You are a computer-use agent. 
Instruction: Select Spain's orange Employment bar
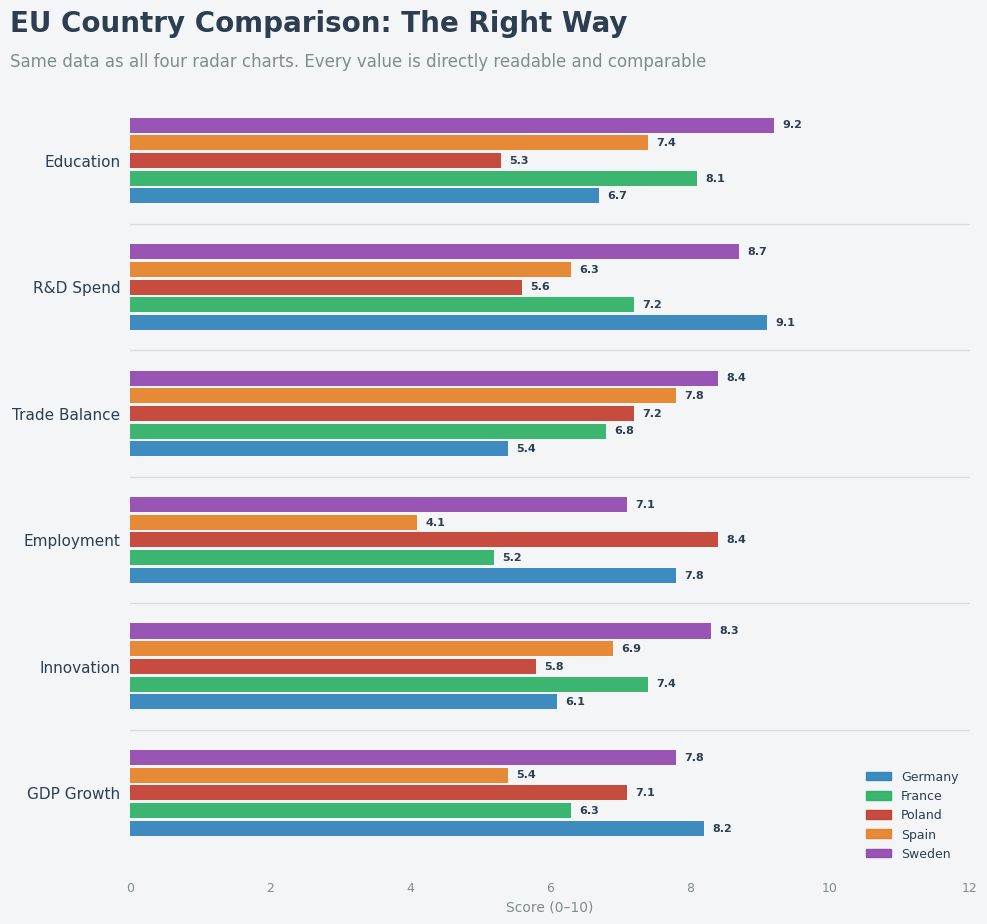273,523
